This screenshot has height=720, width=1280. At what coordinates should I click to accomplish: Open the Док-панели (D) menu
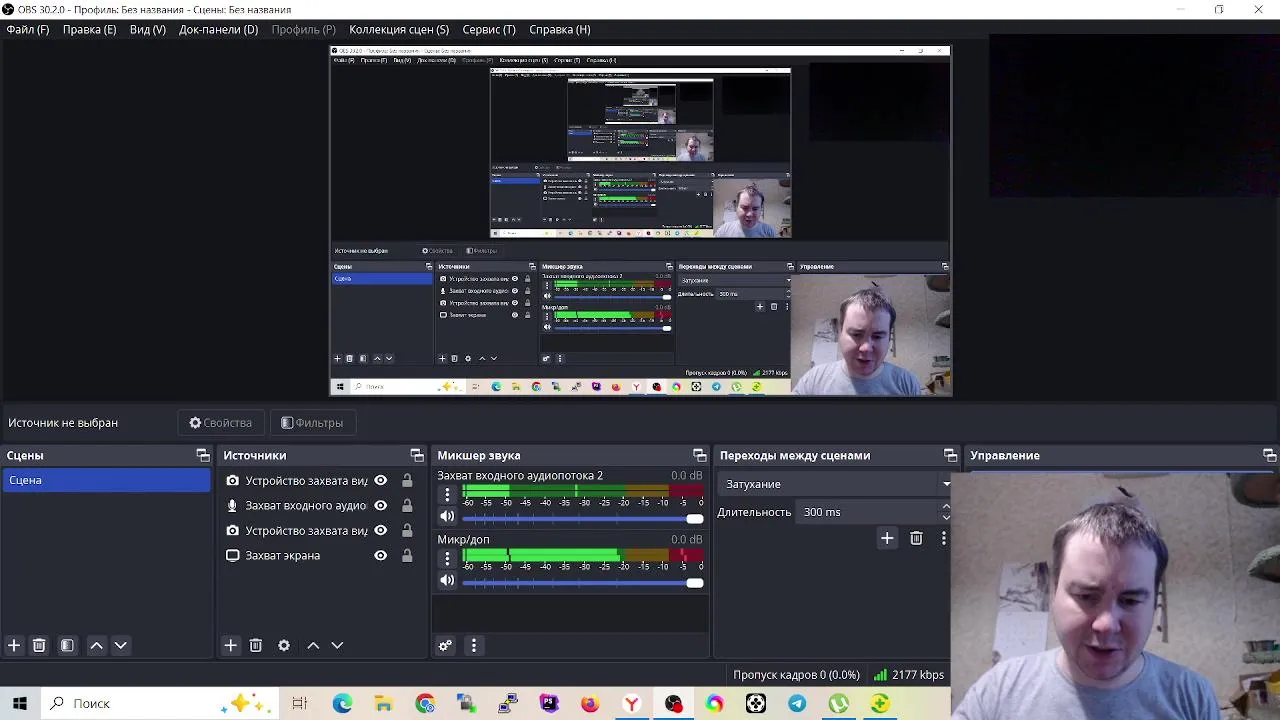coord(218,29)
